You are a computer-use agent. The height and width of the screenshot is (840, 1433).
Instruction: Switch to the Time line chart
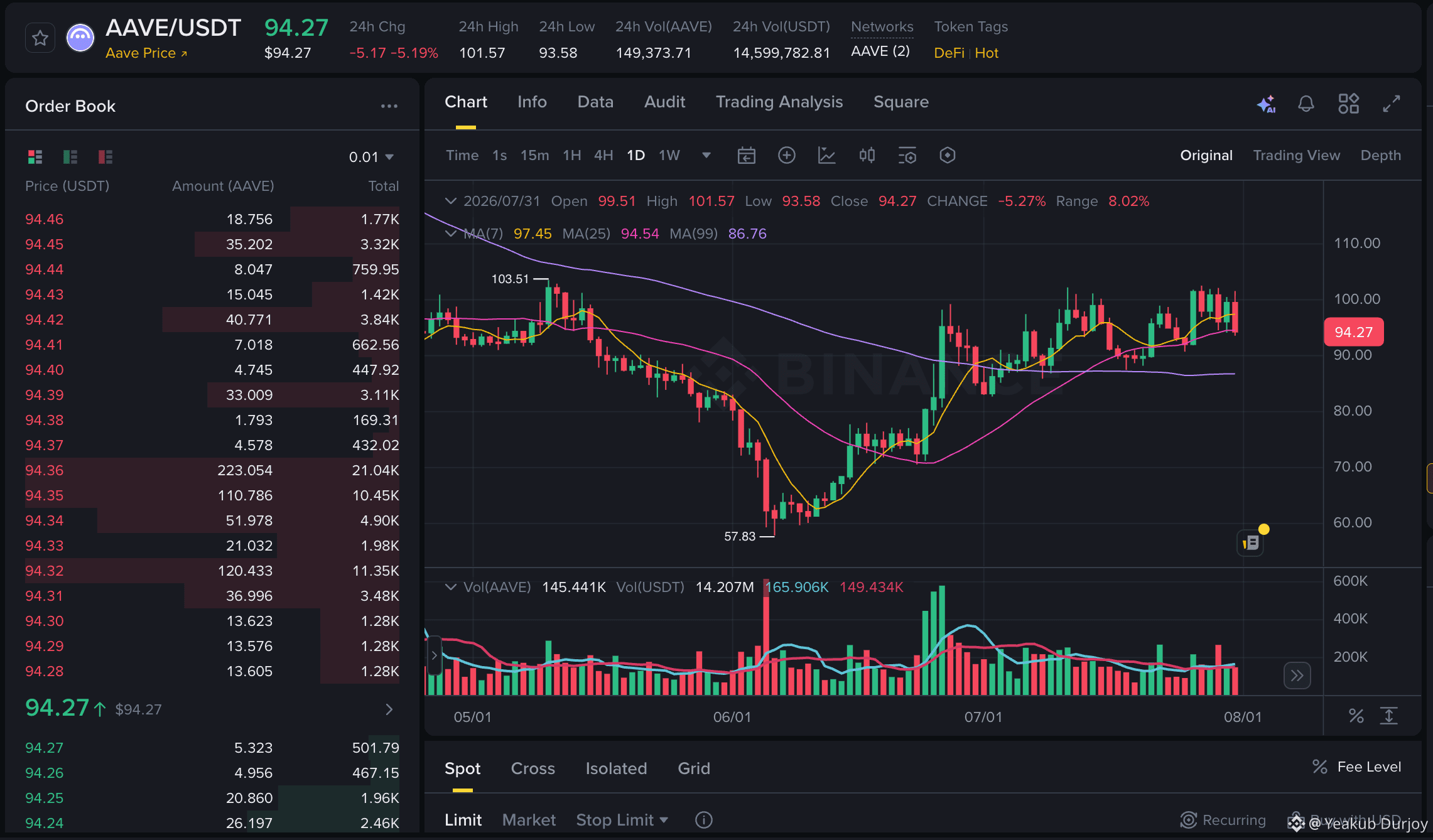pos(462,155)
